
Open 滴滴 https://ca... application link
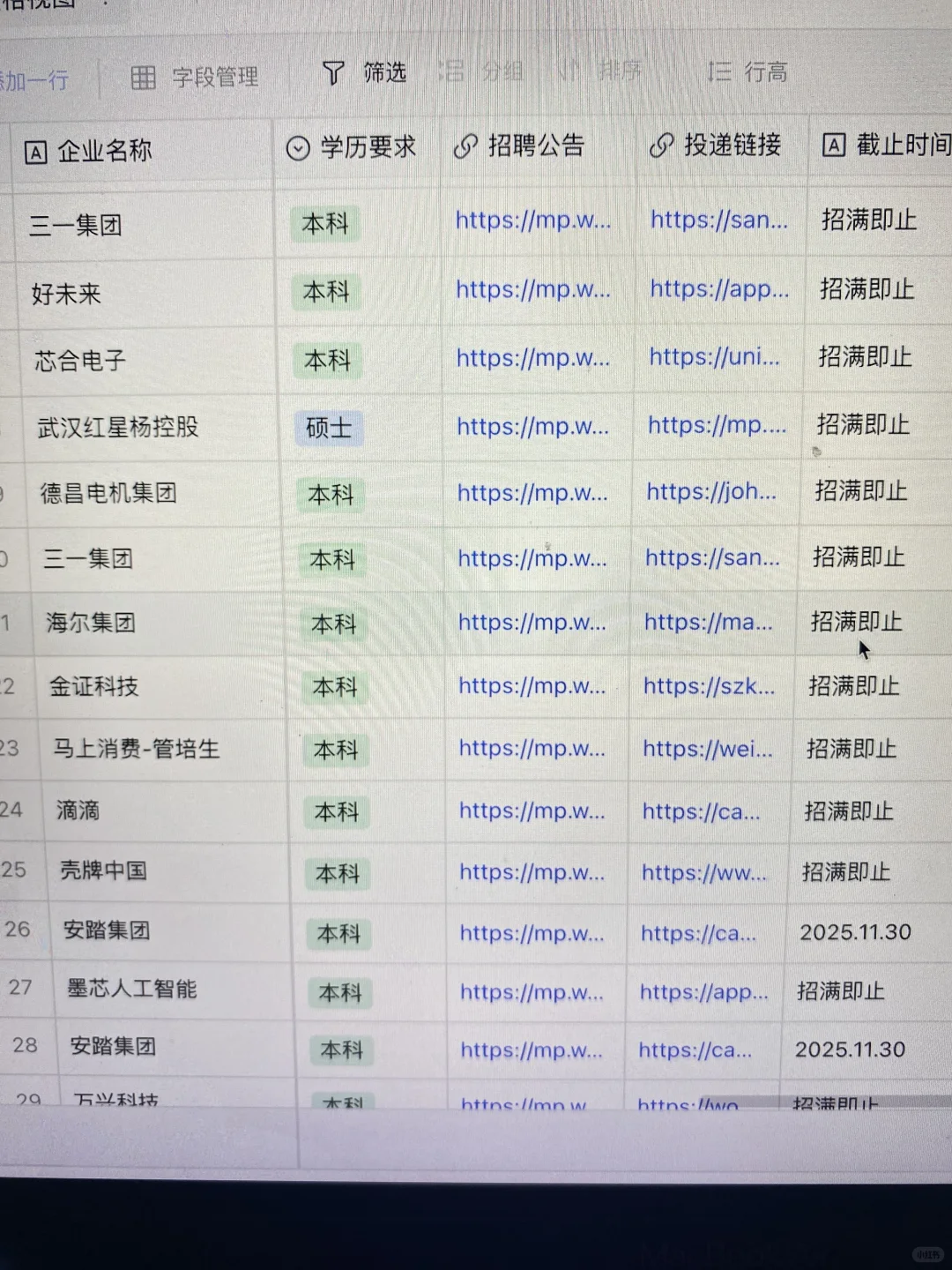701,811
